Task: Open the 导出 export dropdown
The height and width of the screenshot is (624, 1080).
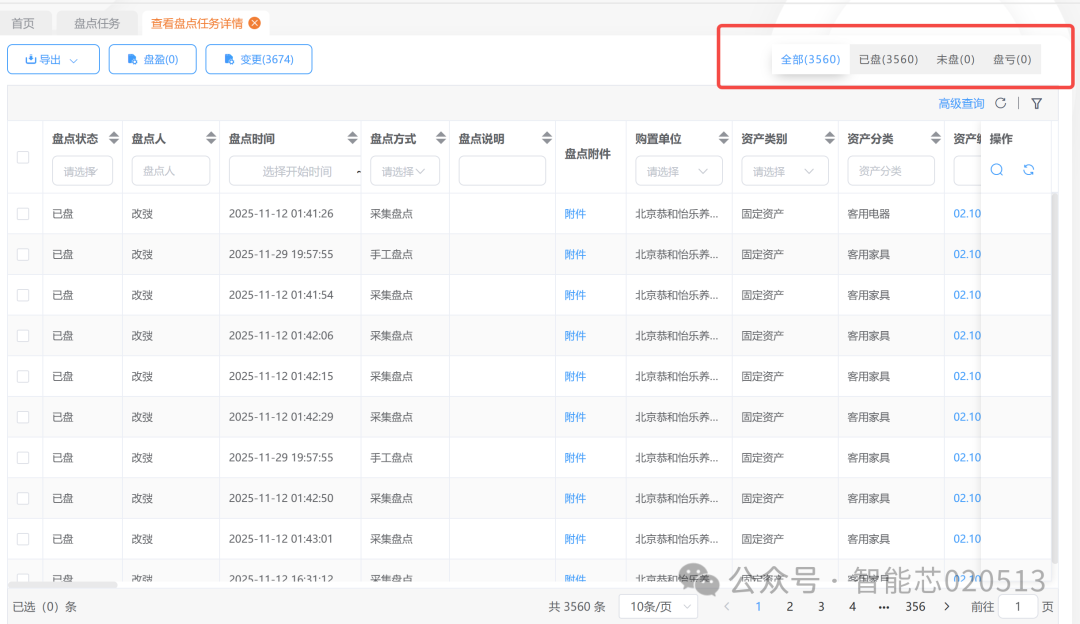Action: pyautogui.click(x=53, y=59)
